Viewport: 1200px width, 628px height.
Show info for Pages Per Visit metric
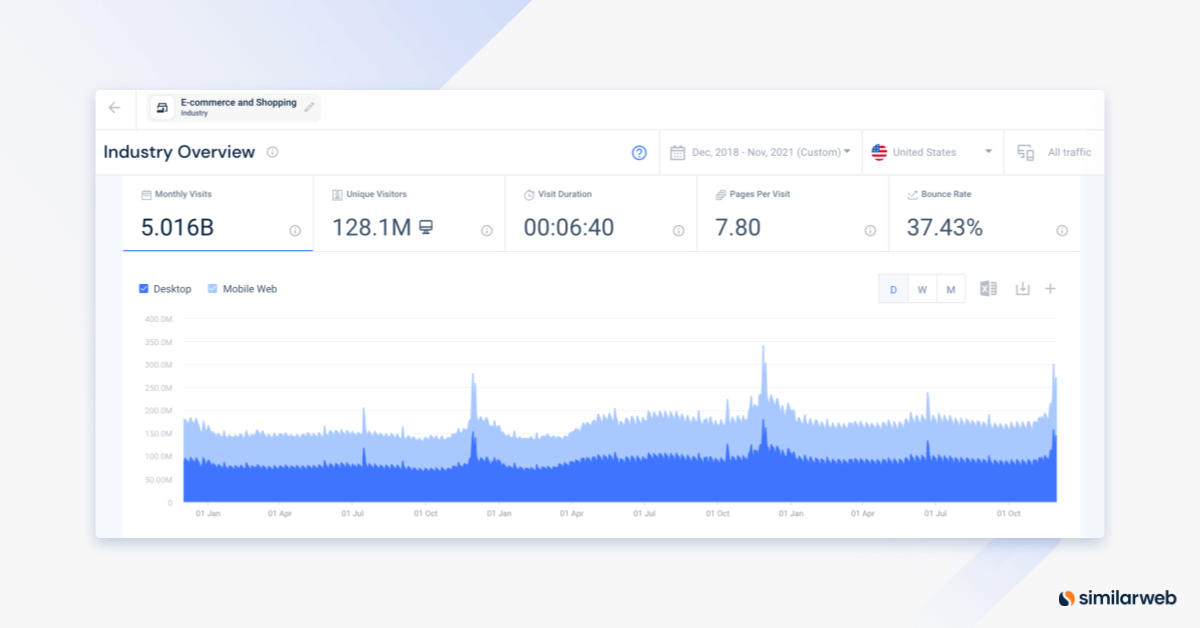click(870, 230)
